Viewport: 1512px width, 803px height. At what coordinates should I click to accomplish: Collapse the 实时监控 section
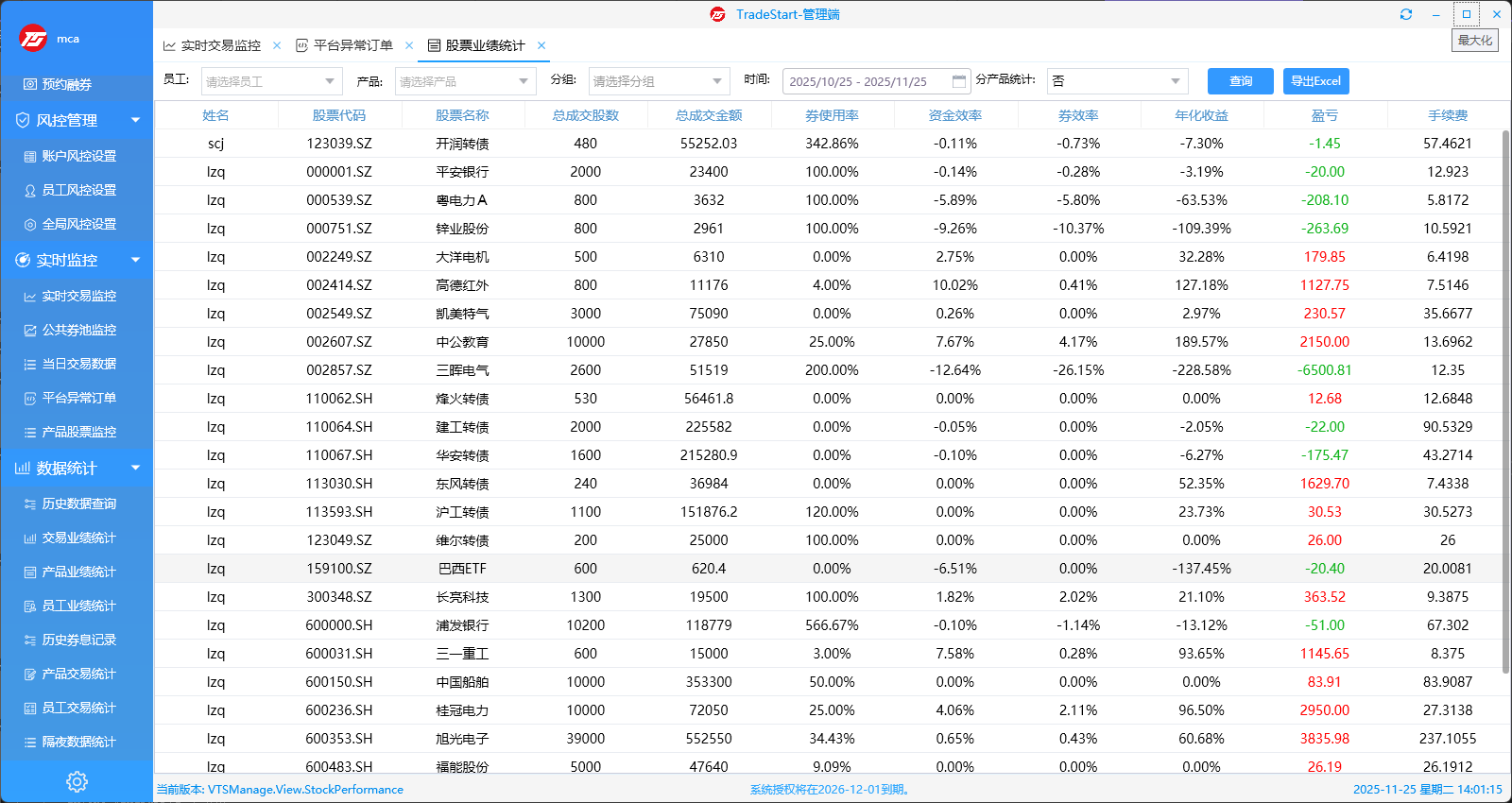pyautogui.click(x=135, y=260)
